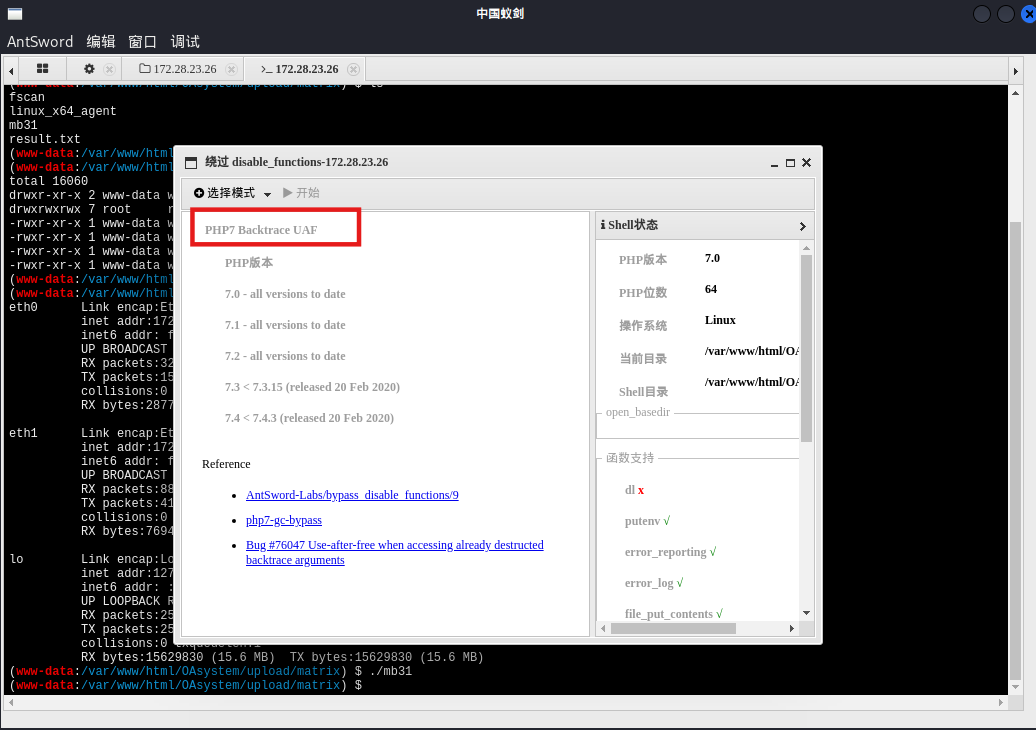Open the Bug #76047 Use-after-free link
1036x730 pixels.
click(x=394, y=552)
